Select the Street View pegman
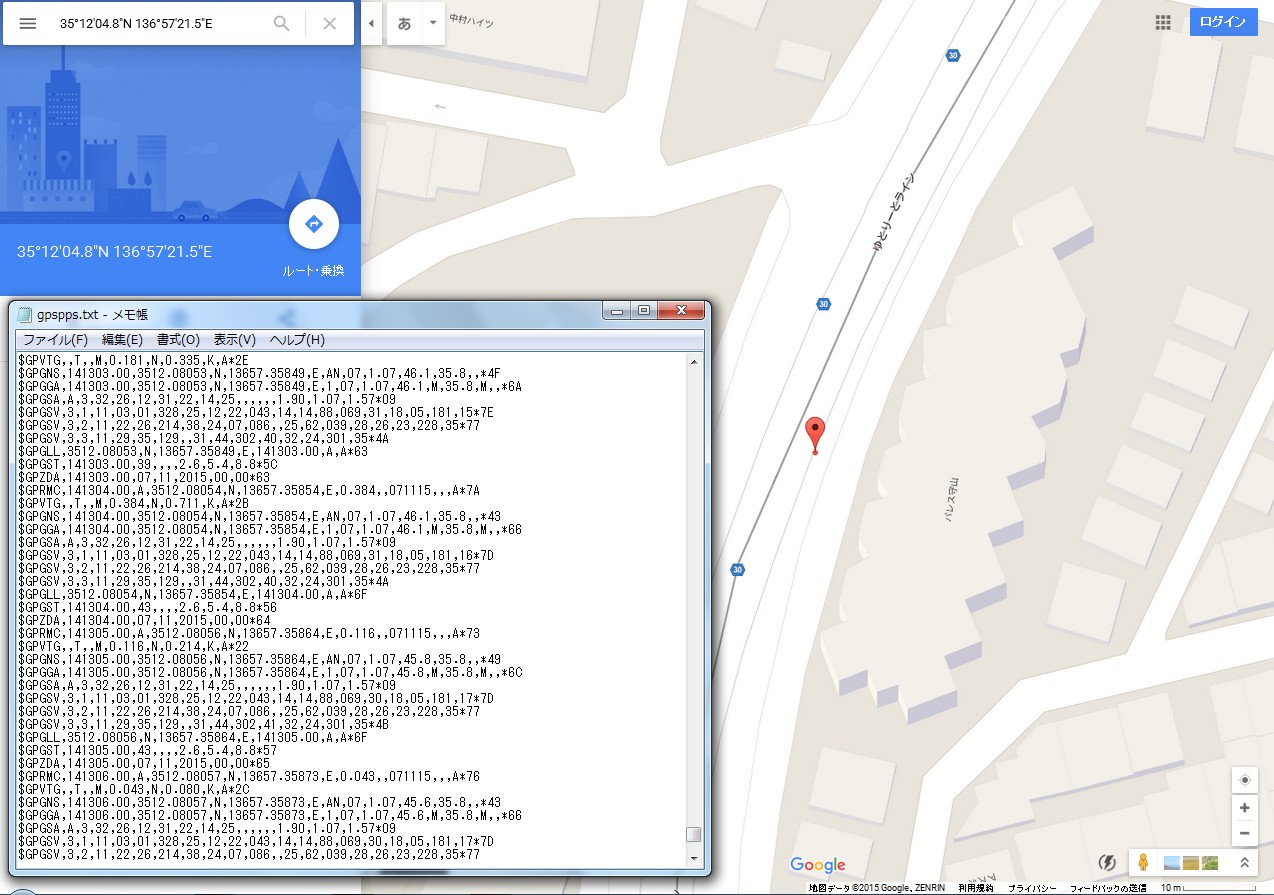Viewport: 1274px width, 895px height. 1144,862
